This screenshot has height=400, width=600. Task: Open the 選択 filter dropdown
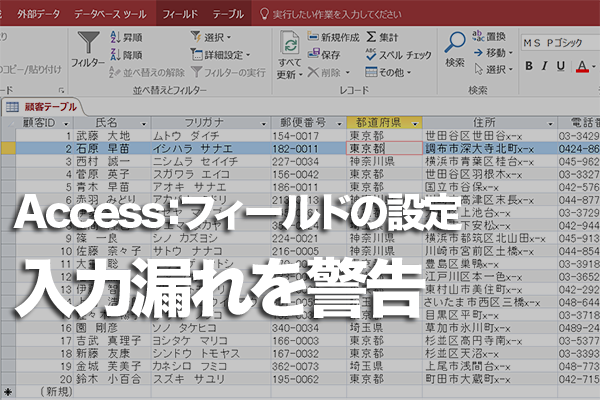click(x=211, y=37)
